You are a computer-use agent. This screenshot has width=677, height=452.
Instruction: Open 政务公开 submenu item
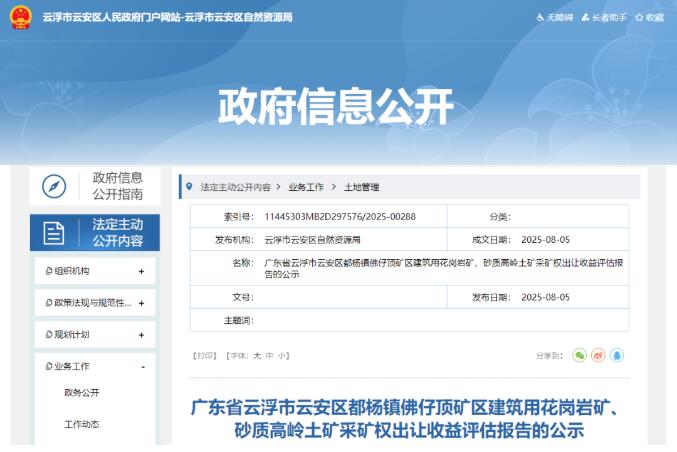(82, 393)
